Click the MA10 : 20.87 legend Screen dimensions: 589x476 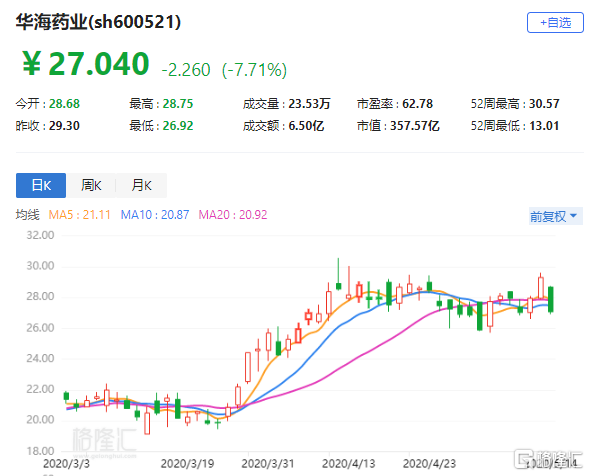coord(155,215)
